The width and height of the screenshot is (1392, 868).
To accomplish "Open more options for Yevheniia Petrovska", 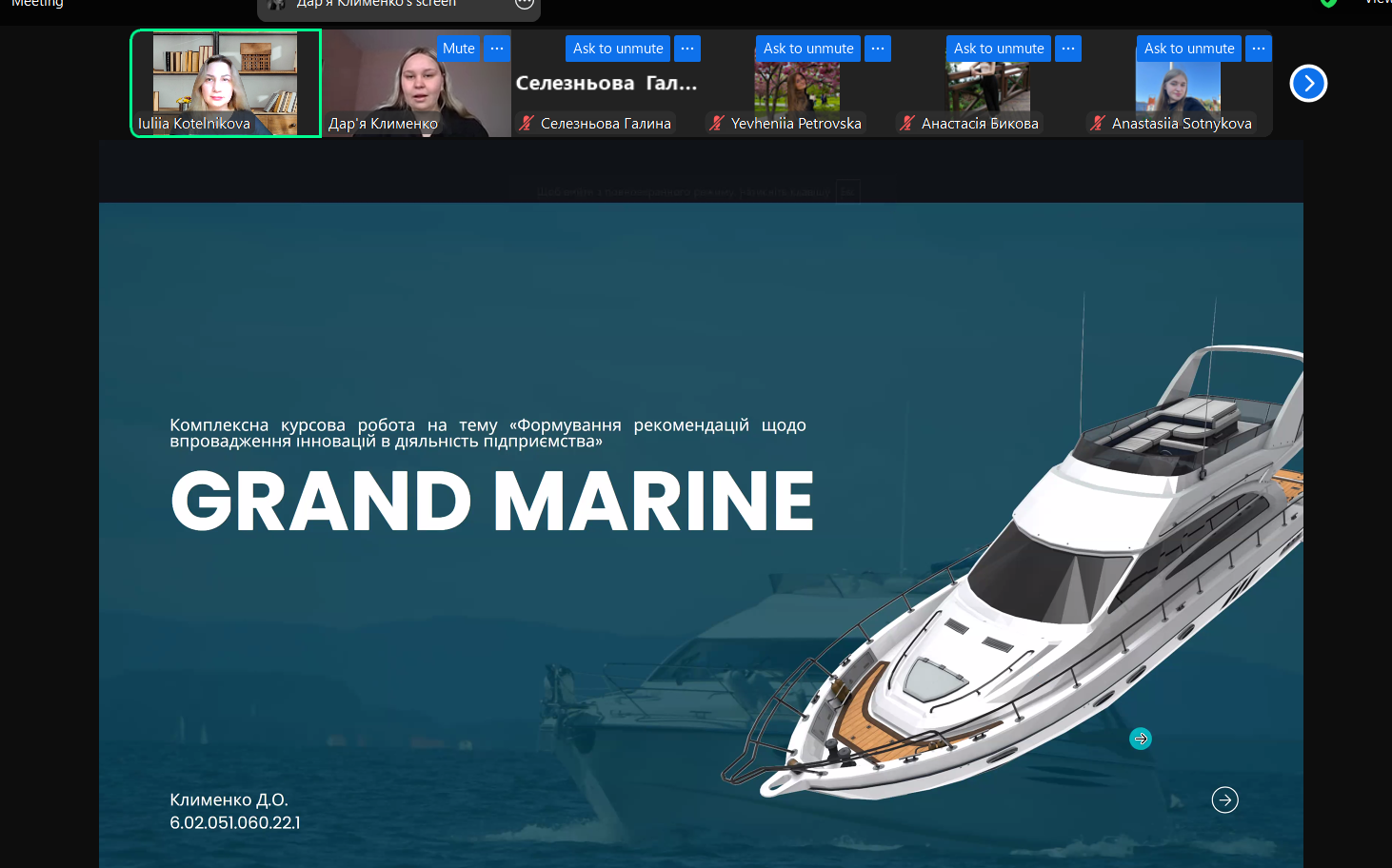I will point(878,49).
